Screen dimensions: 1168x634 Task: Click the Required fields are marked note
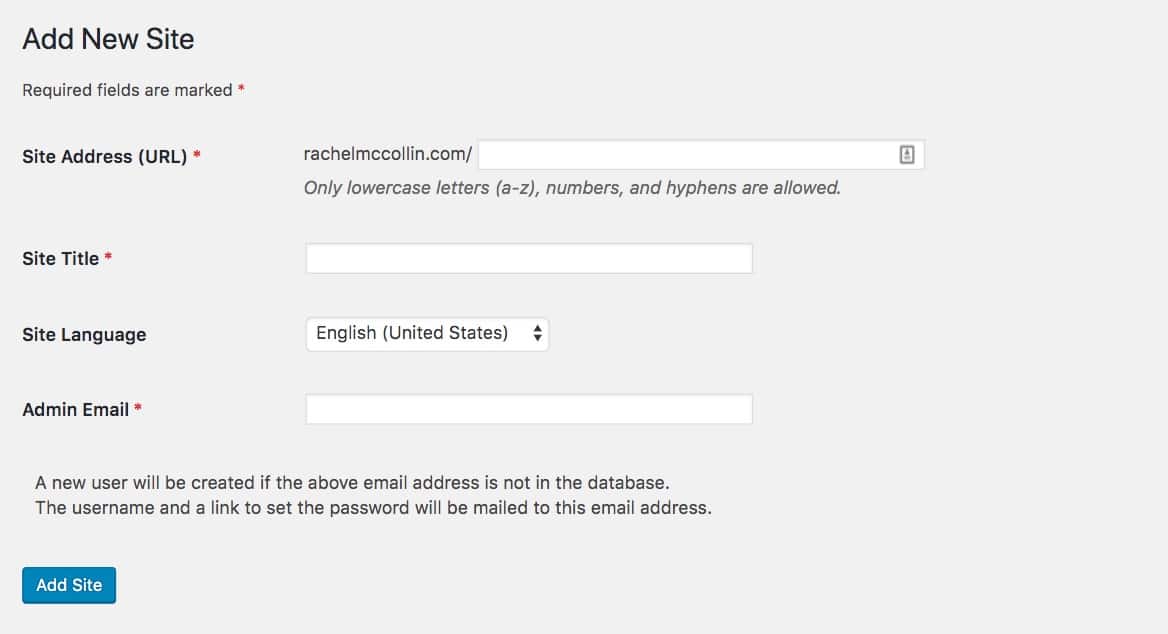(127, 90)
